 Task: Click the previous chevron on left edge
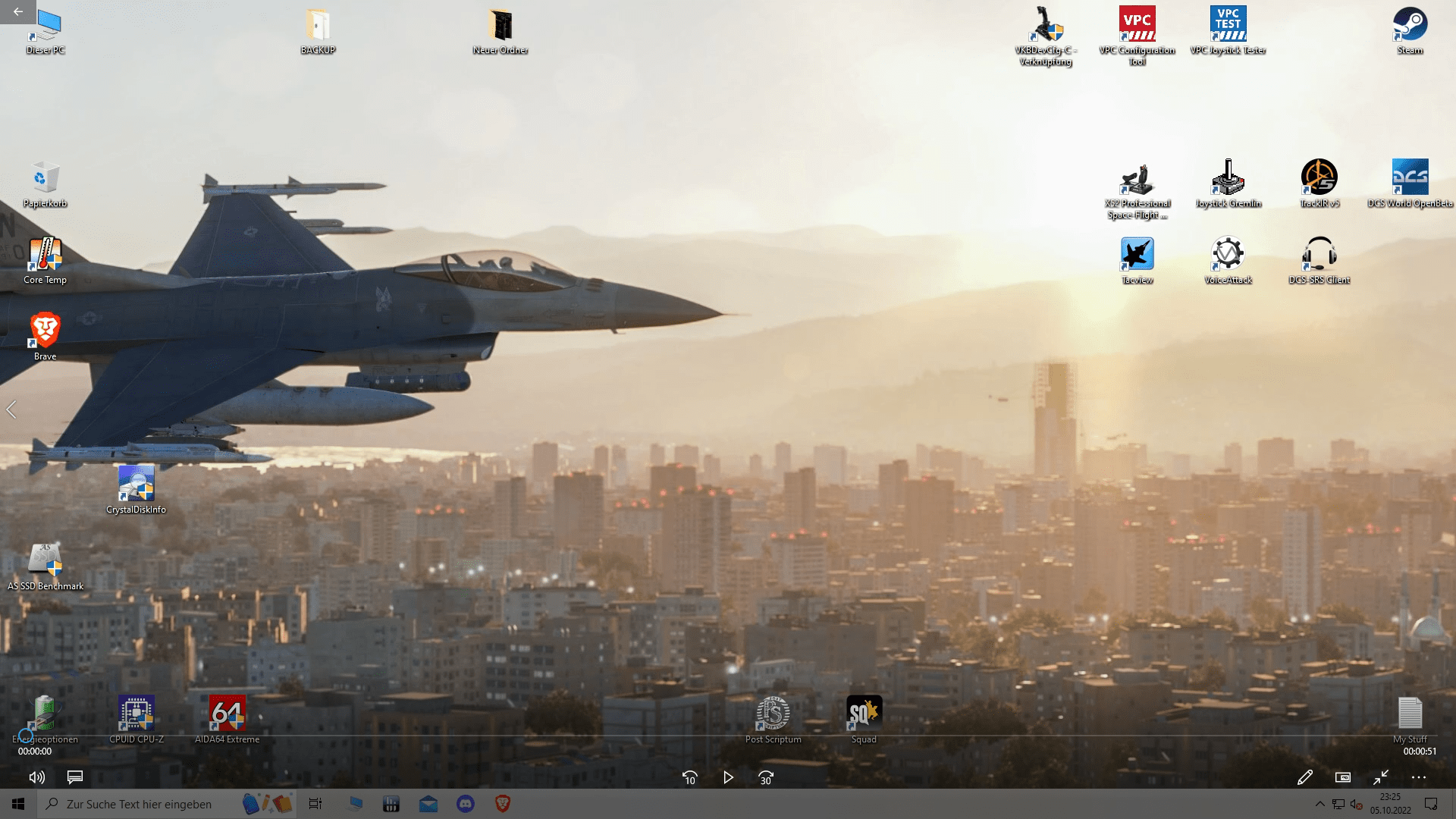coord(11,409)
